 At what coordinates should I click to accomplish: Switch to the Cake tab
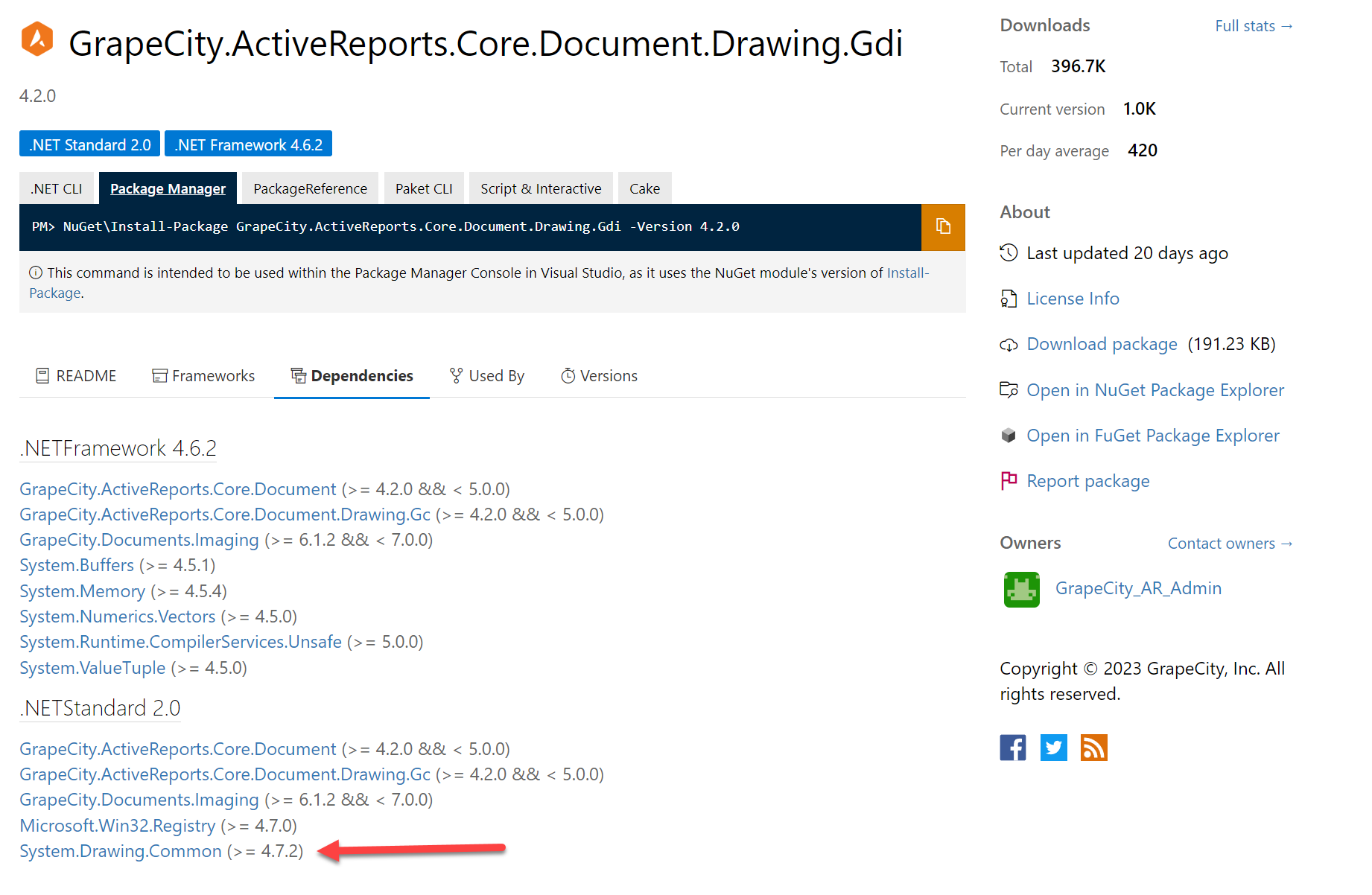coord(644,188)
